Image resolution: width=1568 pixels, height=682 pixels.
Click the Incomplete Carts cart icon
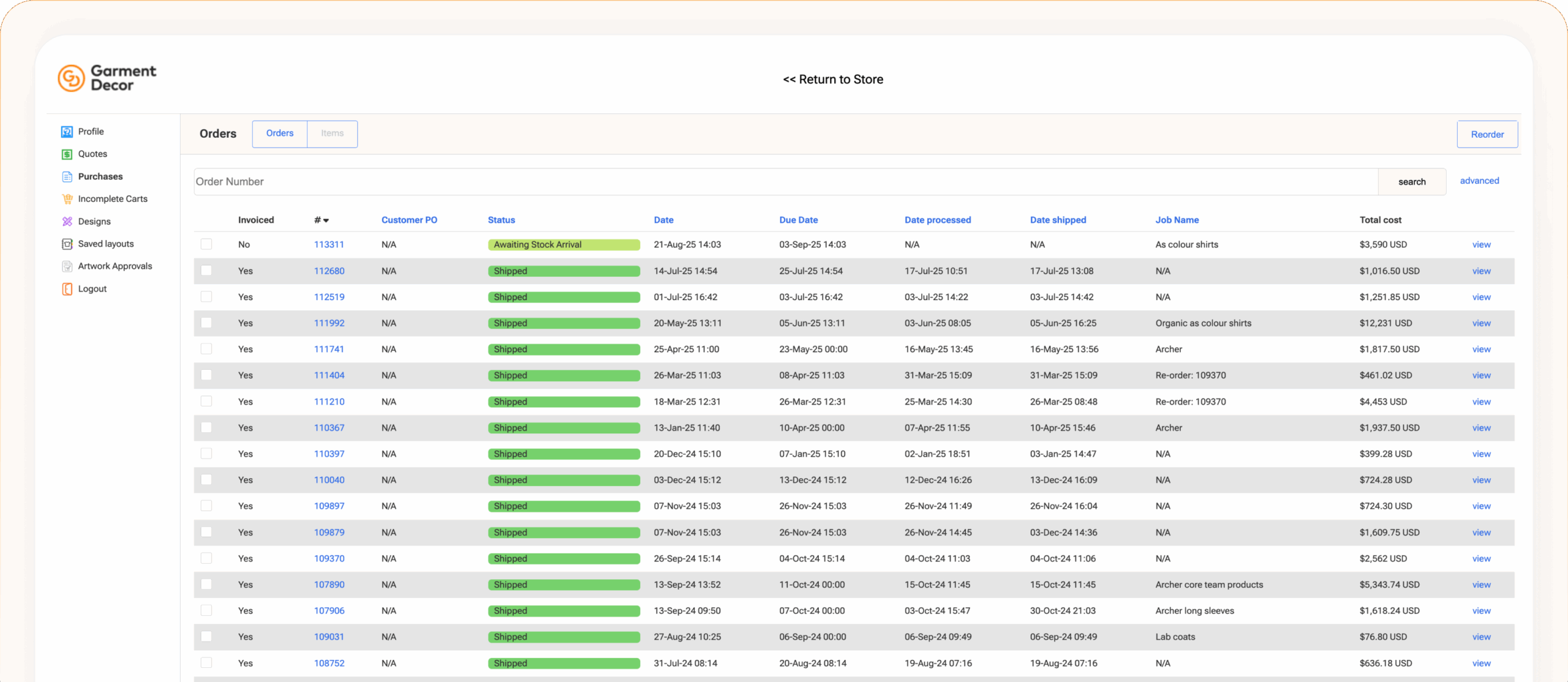click(x=67, y=199)
